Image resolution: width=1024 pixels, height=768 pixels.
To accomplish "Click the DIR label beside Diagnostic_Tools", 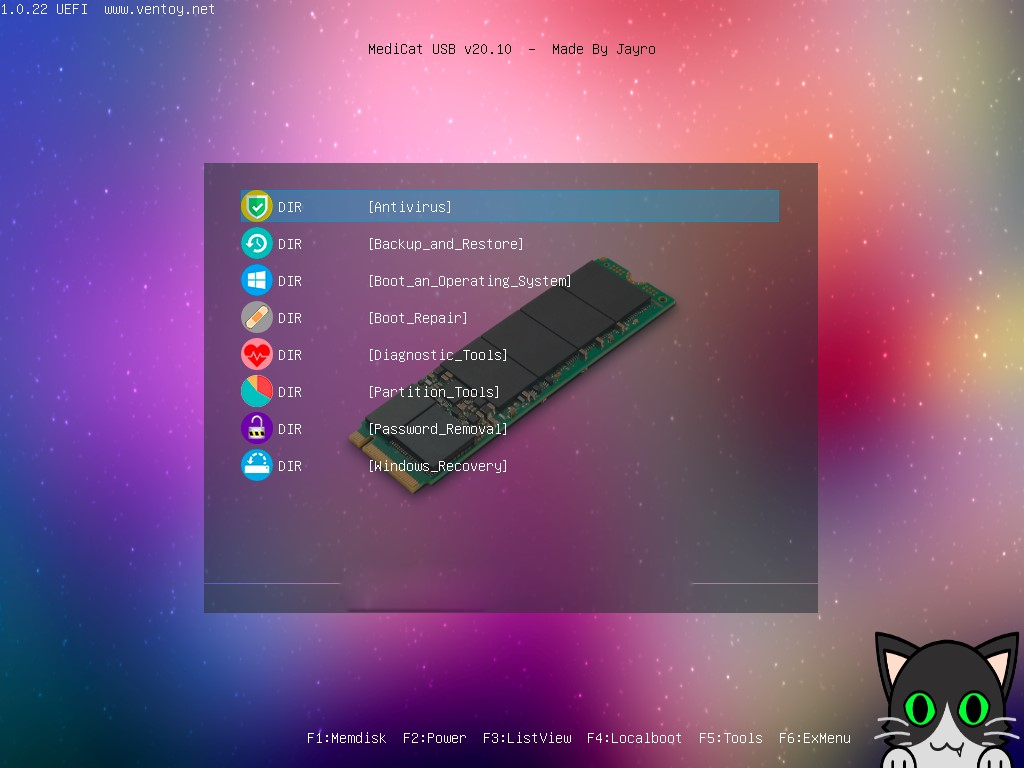I will coord(290,355).
